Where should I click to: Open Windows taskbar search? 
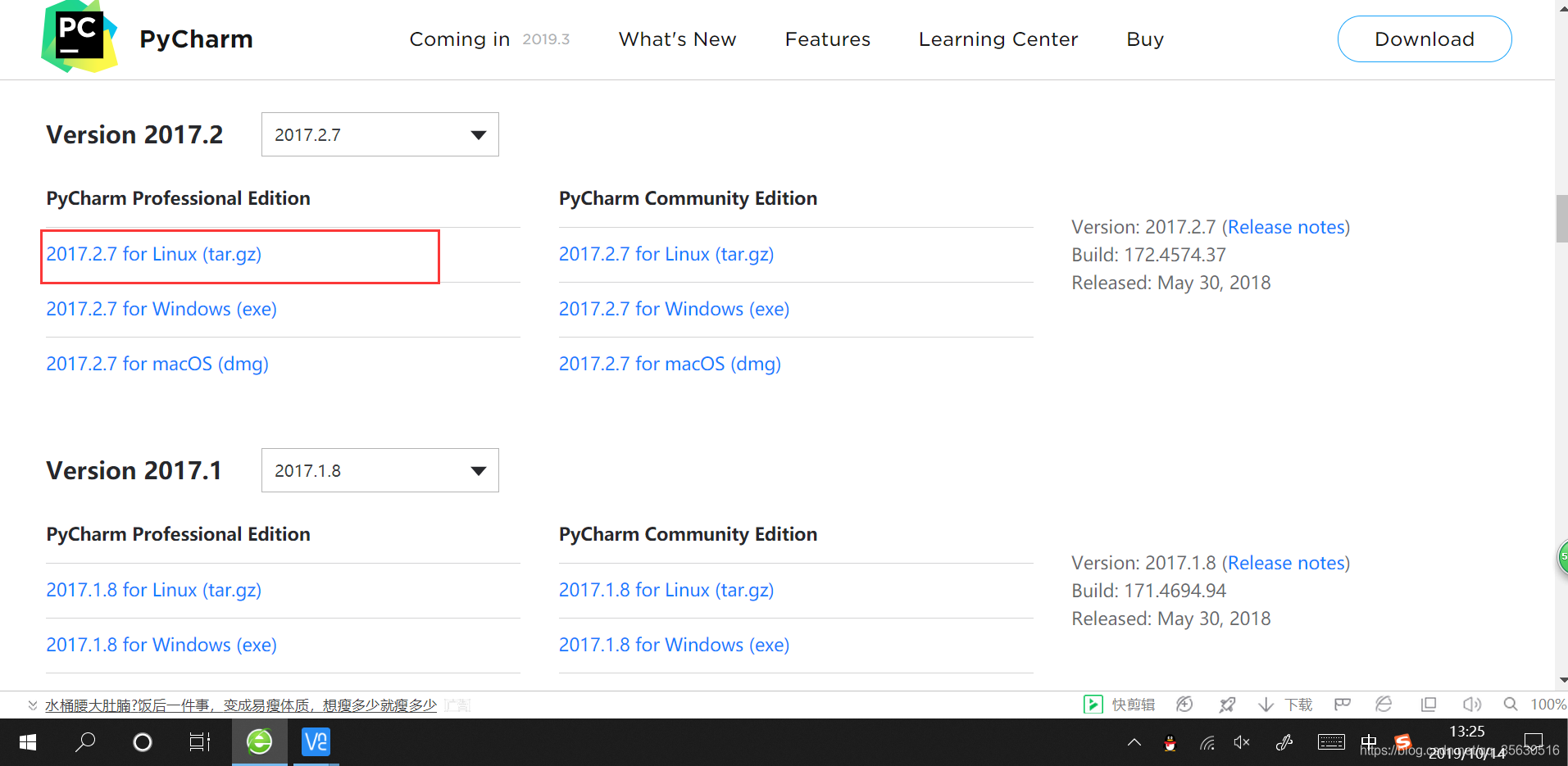(x=85, y=742)
